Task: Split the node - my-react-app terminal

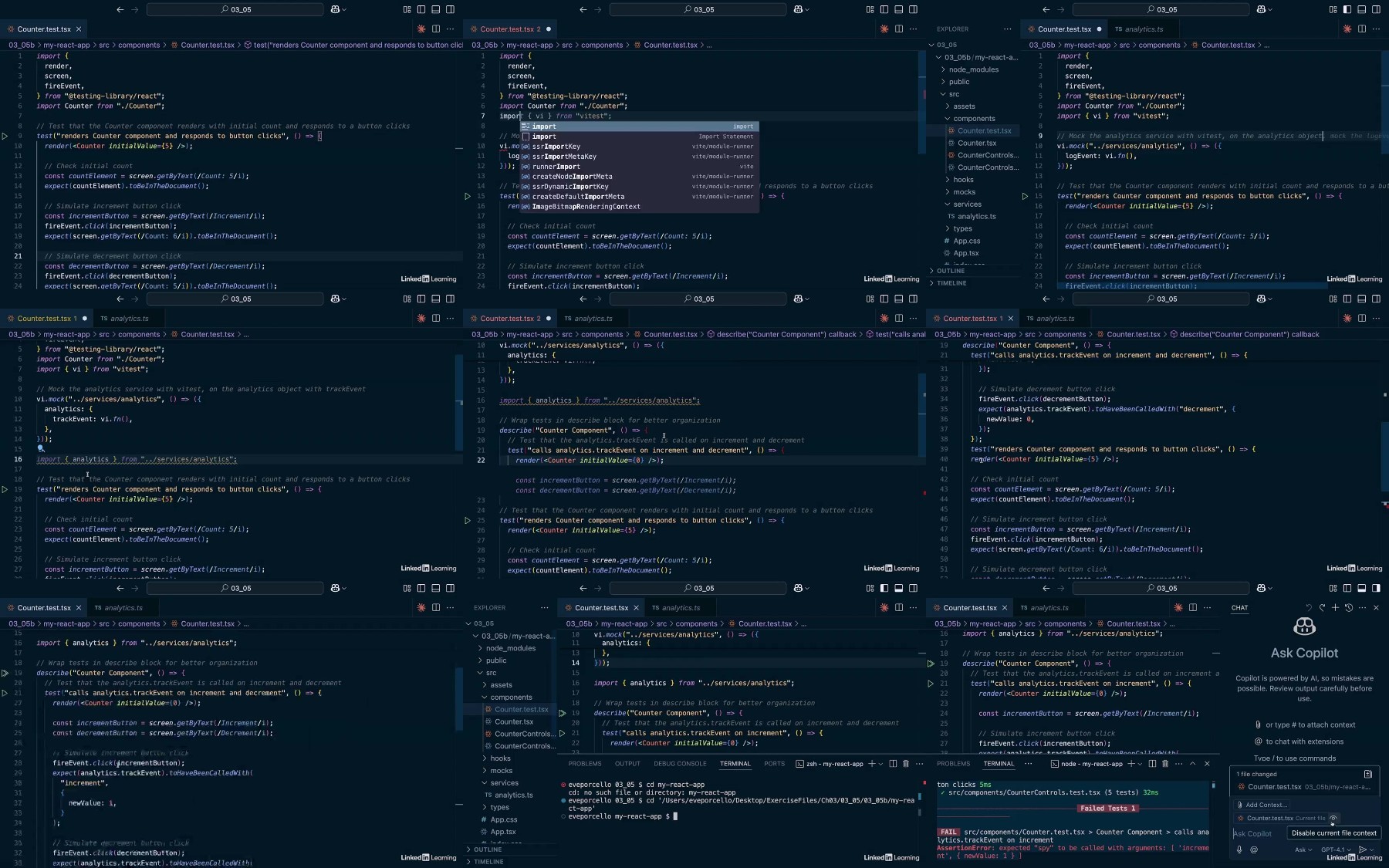Action: pos(1152,764)
